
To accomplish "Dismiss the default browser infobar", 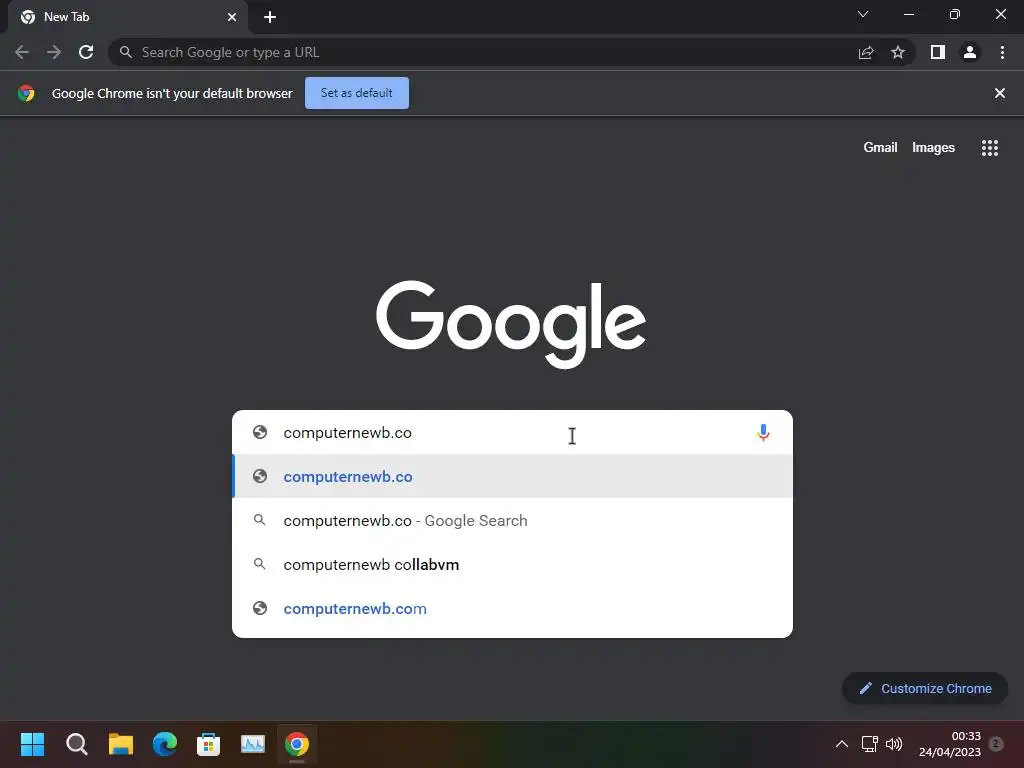I will (x=999, y=93).
